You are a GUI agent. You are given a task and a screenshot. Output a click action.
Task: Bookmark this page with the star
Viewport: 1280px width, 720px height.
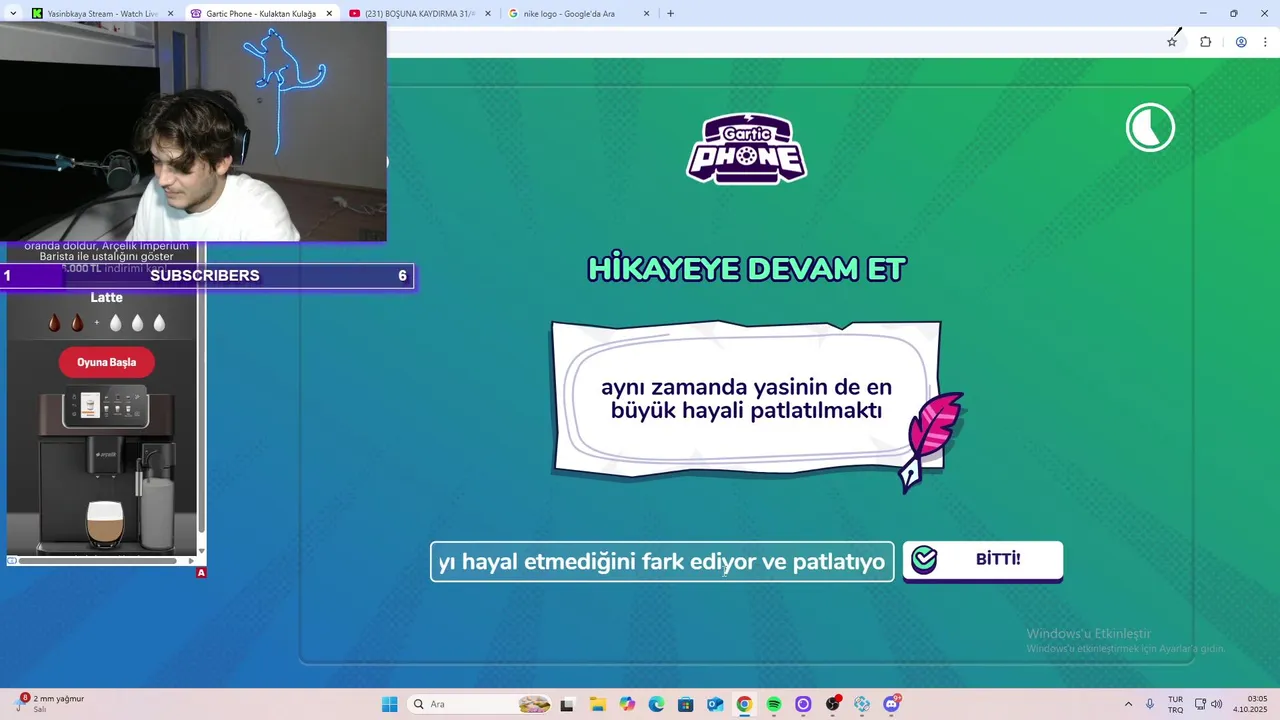pos(1172,42)
